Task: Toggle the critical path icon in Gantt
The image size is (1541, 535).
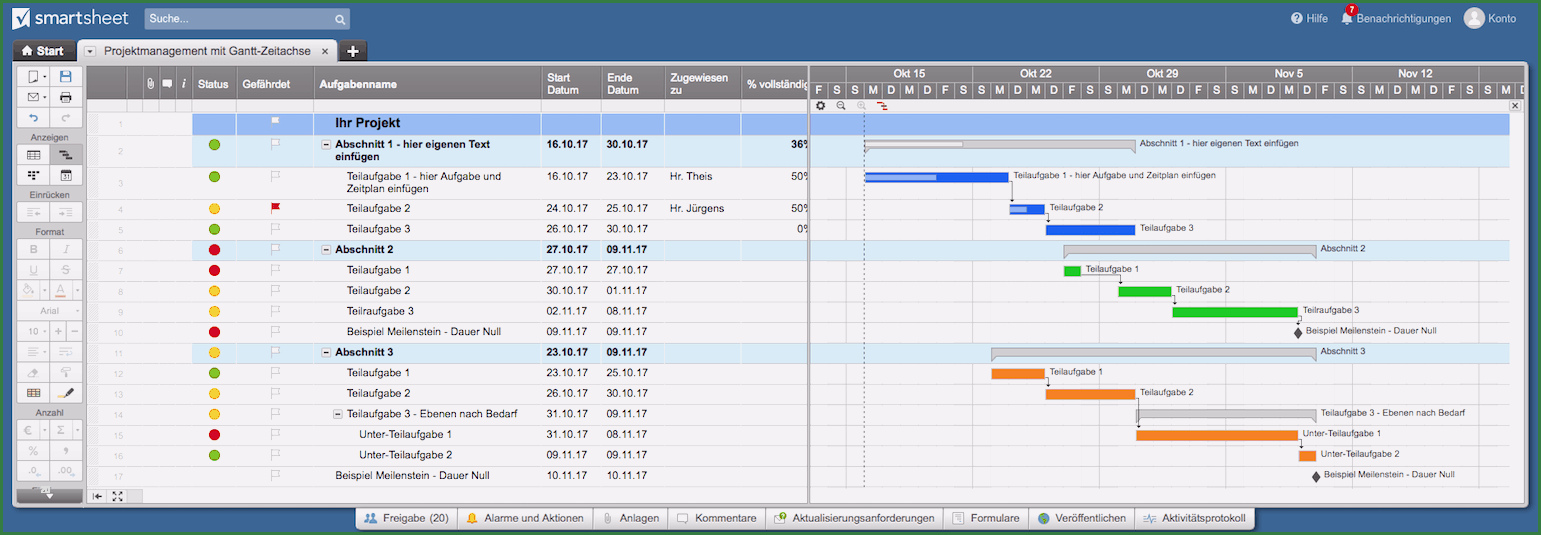Action: pyautogui.click(x=882, y=105)
